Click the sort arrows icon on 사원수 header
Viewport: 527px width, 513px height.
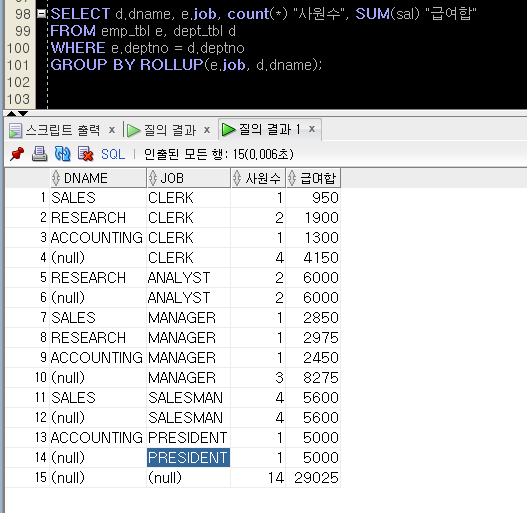coord(237,178)
